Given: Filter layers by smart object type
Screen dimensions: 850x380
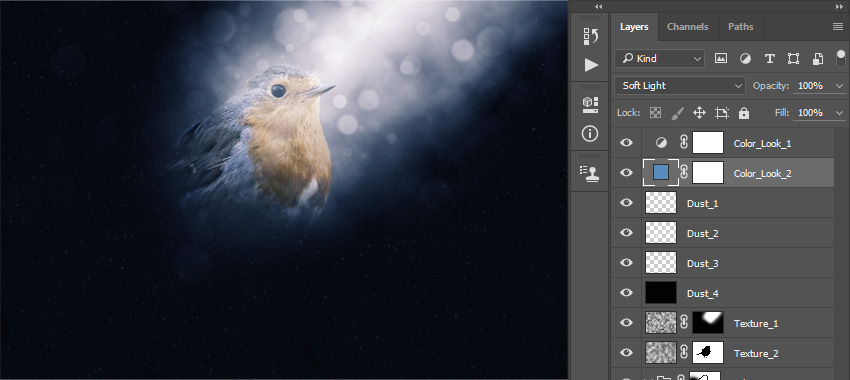Looking at the screenshot, I should pos(817,59).
